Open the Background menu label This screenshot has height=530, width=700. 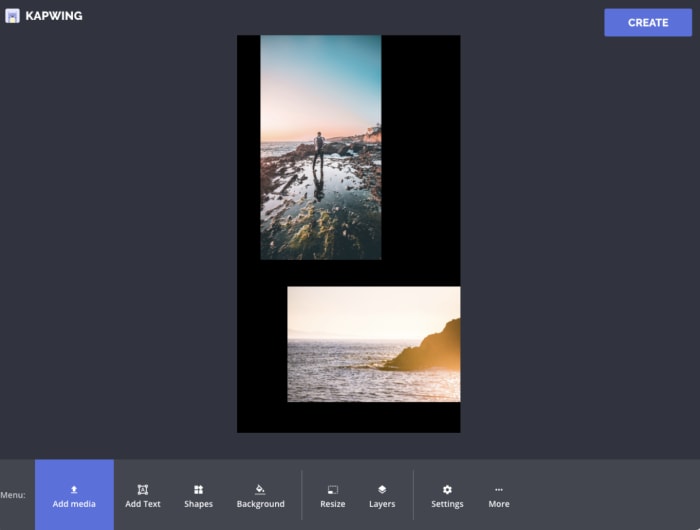click(x=261, y=504)
